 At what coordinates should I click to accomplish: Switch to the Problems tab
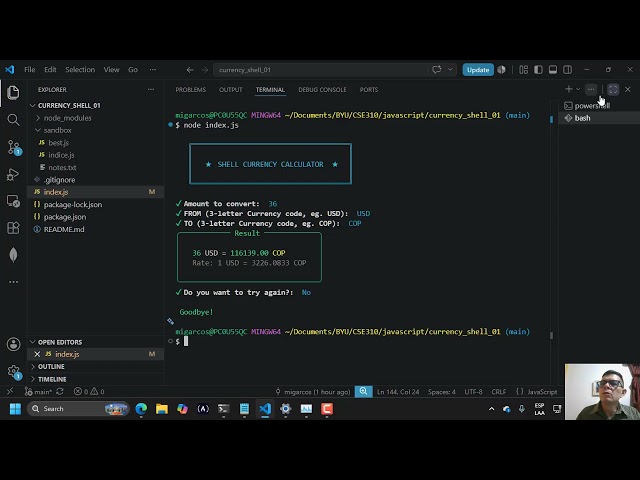[191, 89]
